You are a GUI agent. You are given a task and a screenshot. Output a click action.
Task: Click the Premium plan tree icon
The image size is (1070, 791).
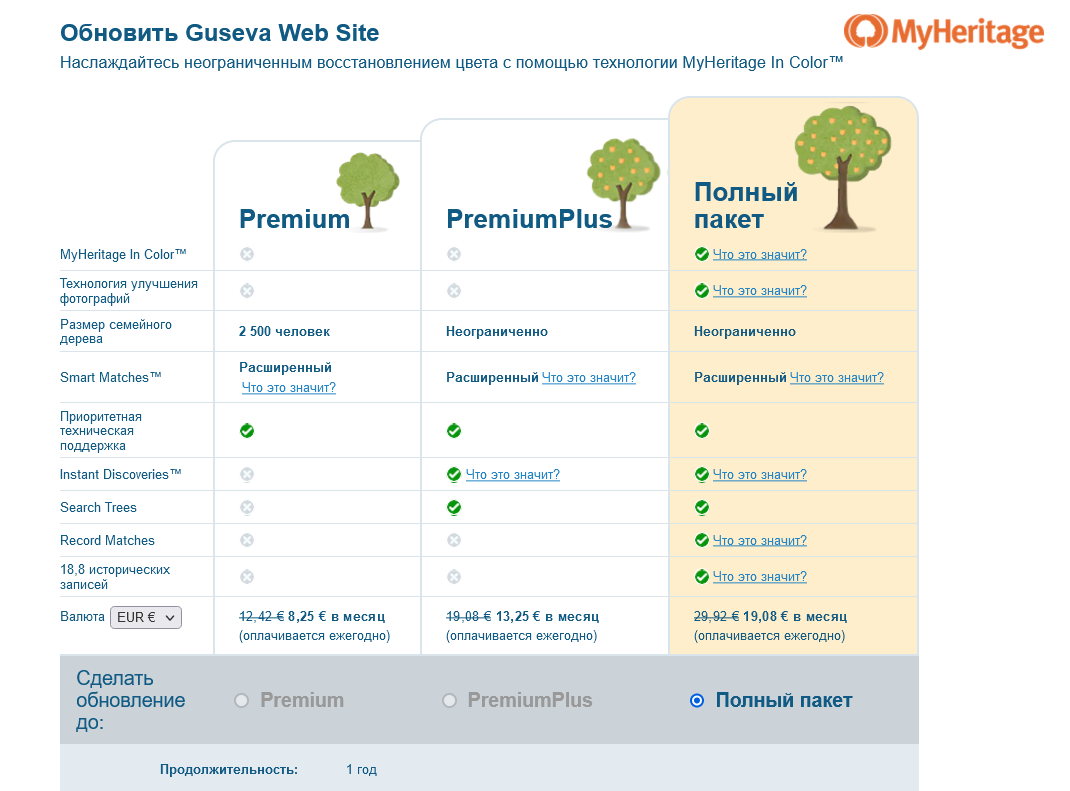point(369,190)
